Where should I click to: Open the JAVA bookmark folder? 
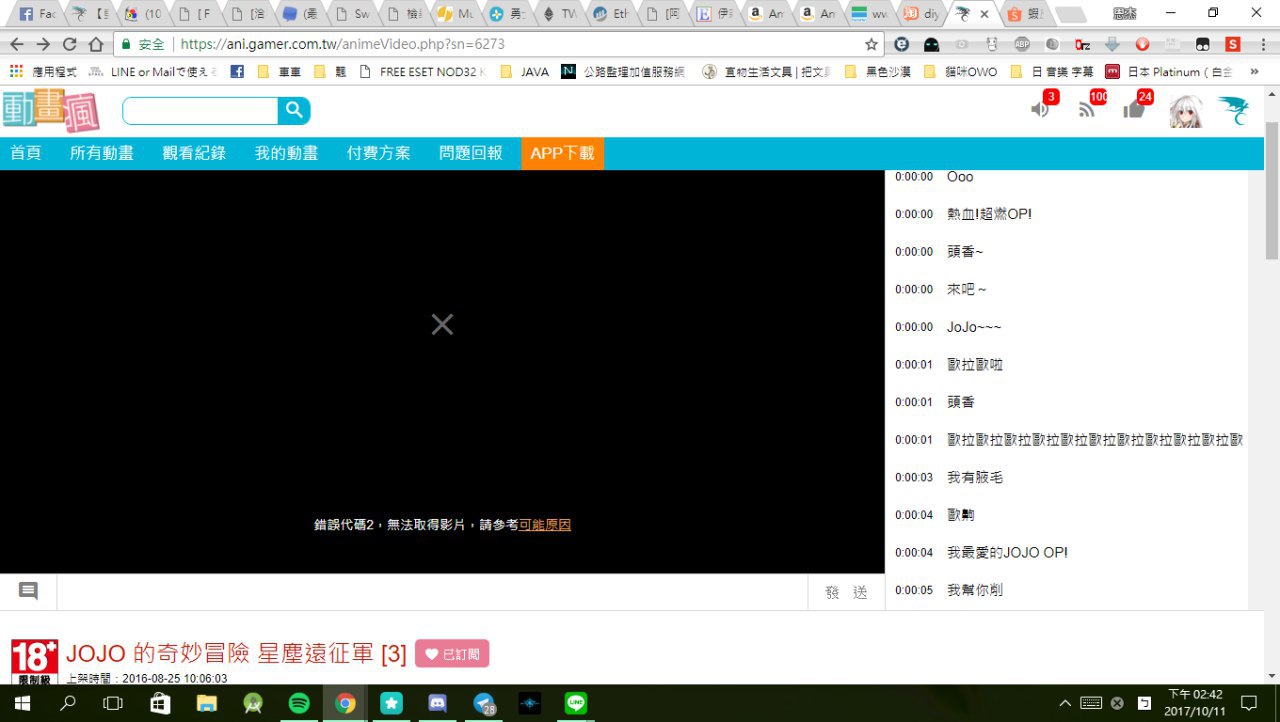pos(524,72)
